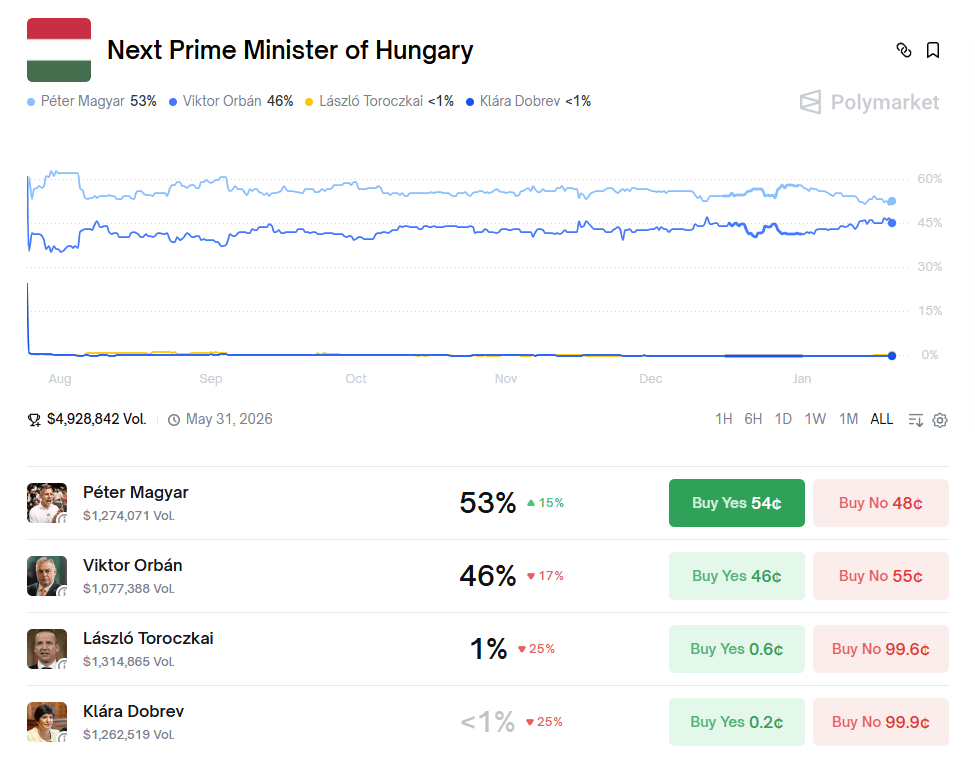Click the chart sort/filter icon
975x779 pixels.
(915, 420)
